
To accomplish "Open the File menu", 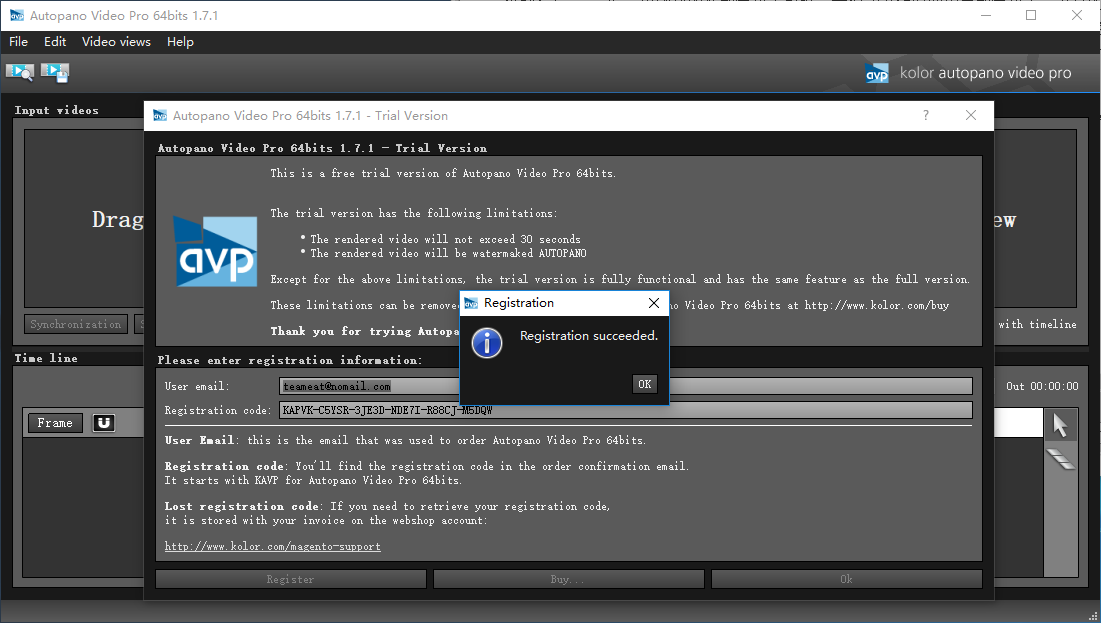I will coord(18,41).
